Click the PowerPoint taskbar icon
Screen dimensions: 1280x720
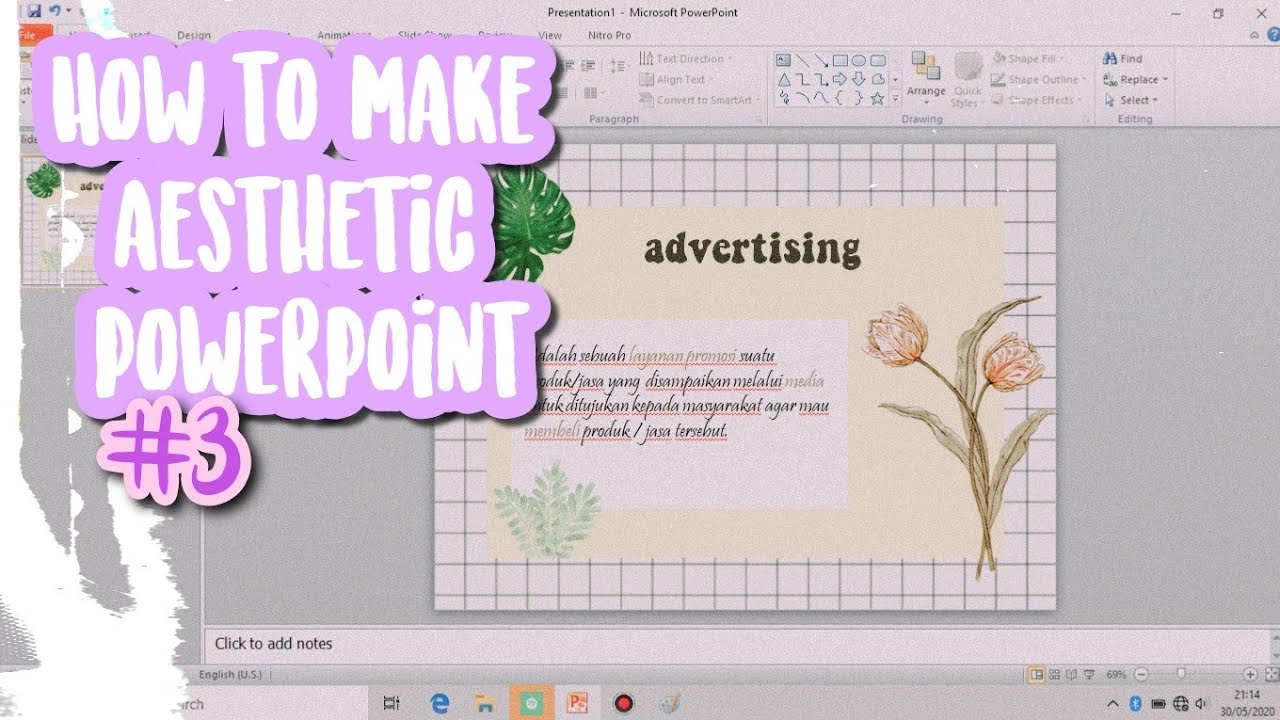pyautogui.click(x=577, y=703)
